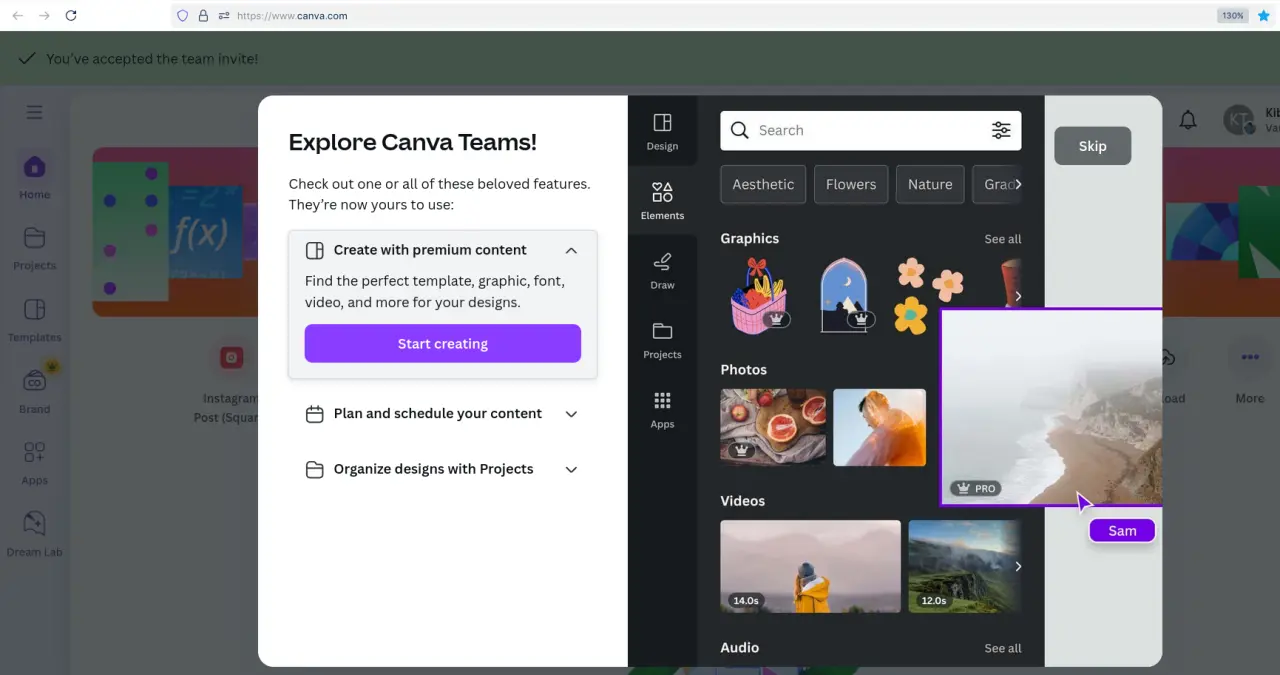The image size is (1280, 675).
Task: Click the browser back arrow
Action: coord(17,16)
